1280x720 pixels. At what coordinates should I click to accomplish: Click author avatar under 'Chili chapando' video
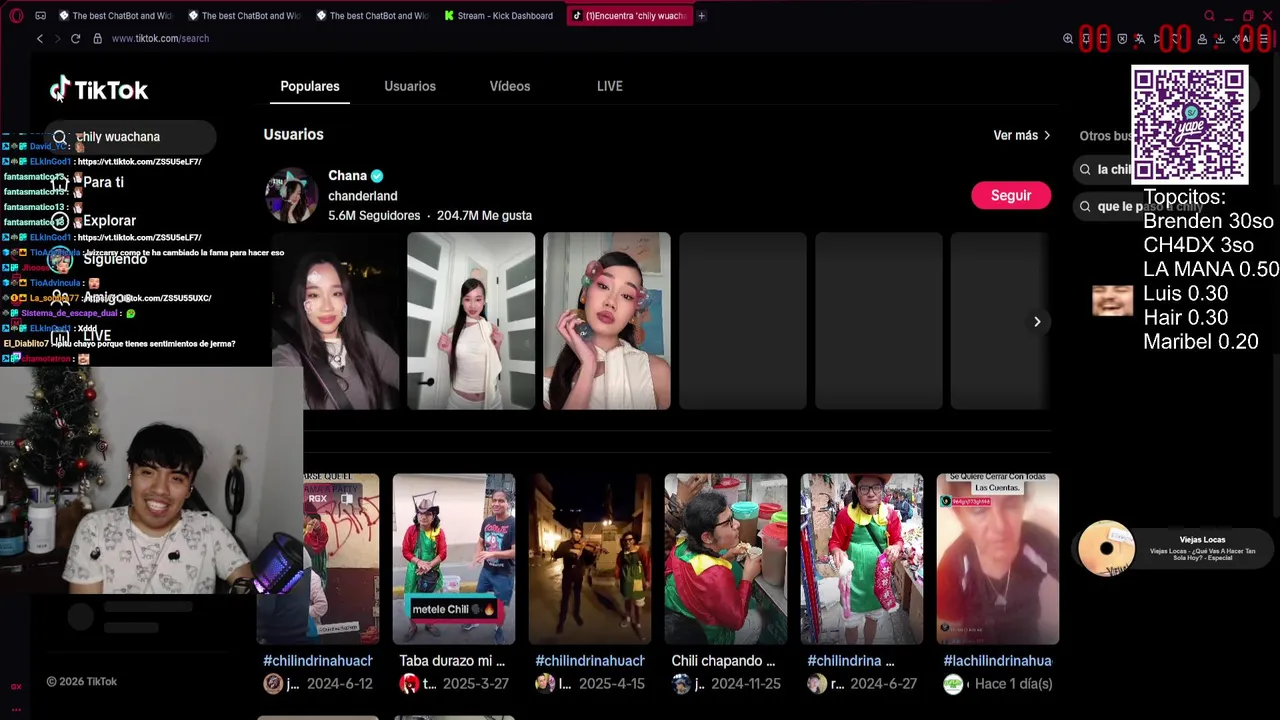pos(681,684)
